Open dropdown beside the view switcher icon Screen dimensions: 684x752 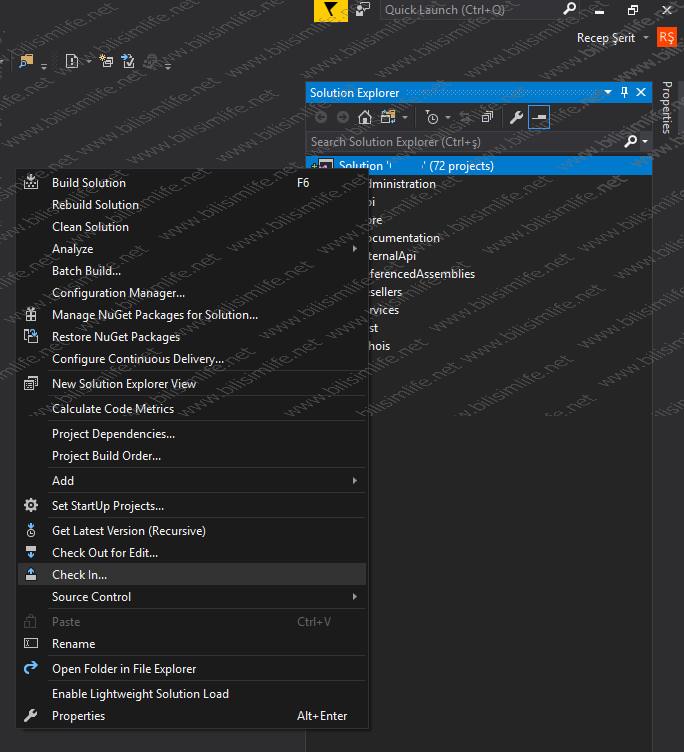click(x=405, y=118)
